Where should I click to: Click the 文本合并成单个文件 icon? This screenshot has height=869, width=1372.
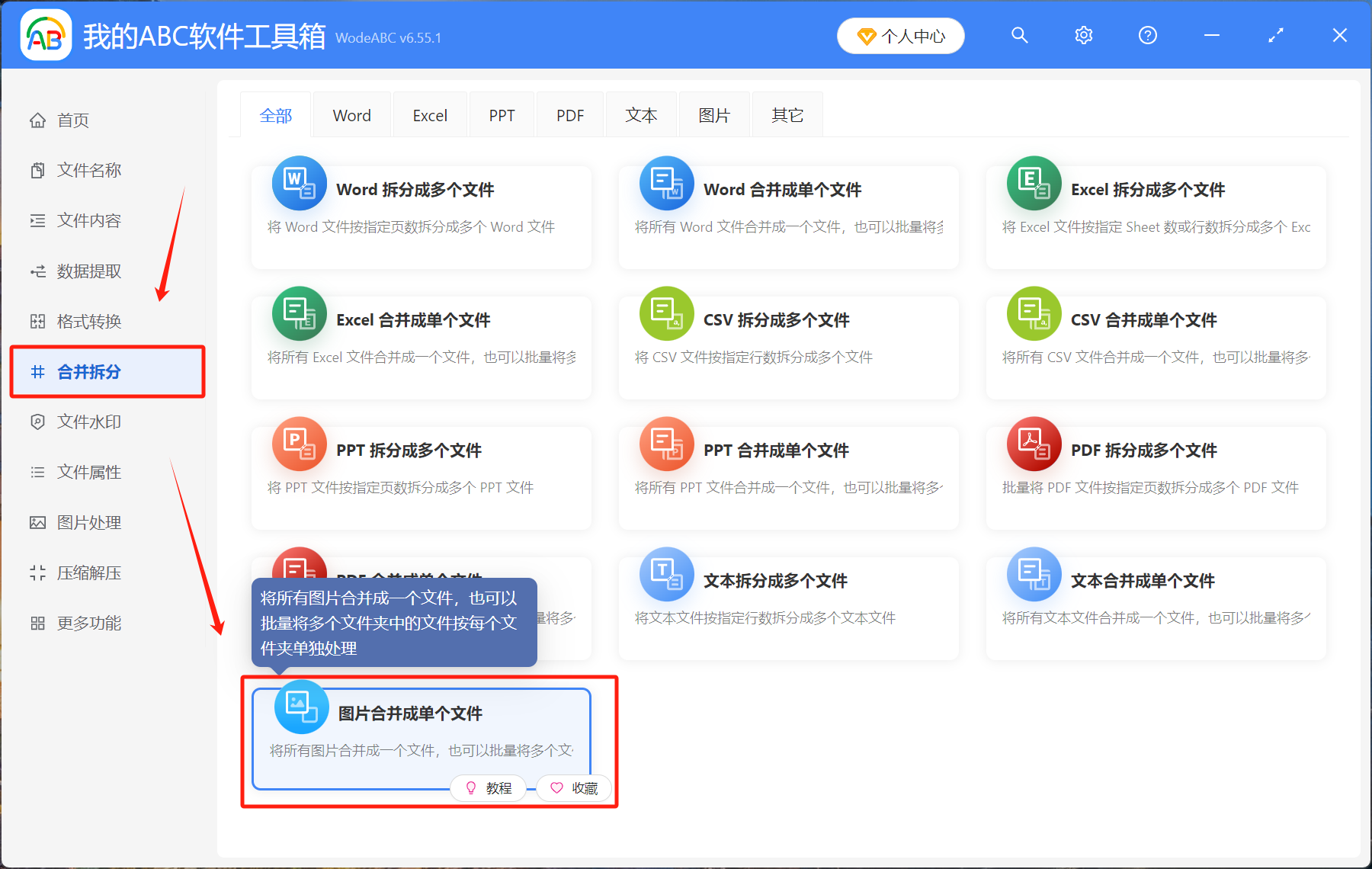[1034, 574]
